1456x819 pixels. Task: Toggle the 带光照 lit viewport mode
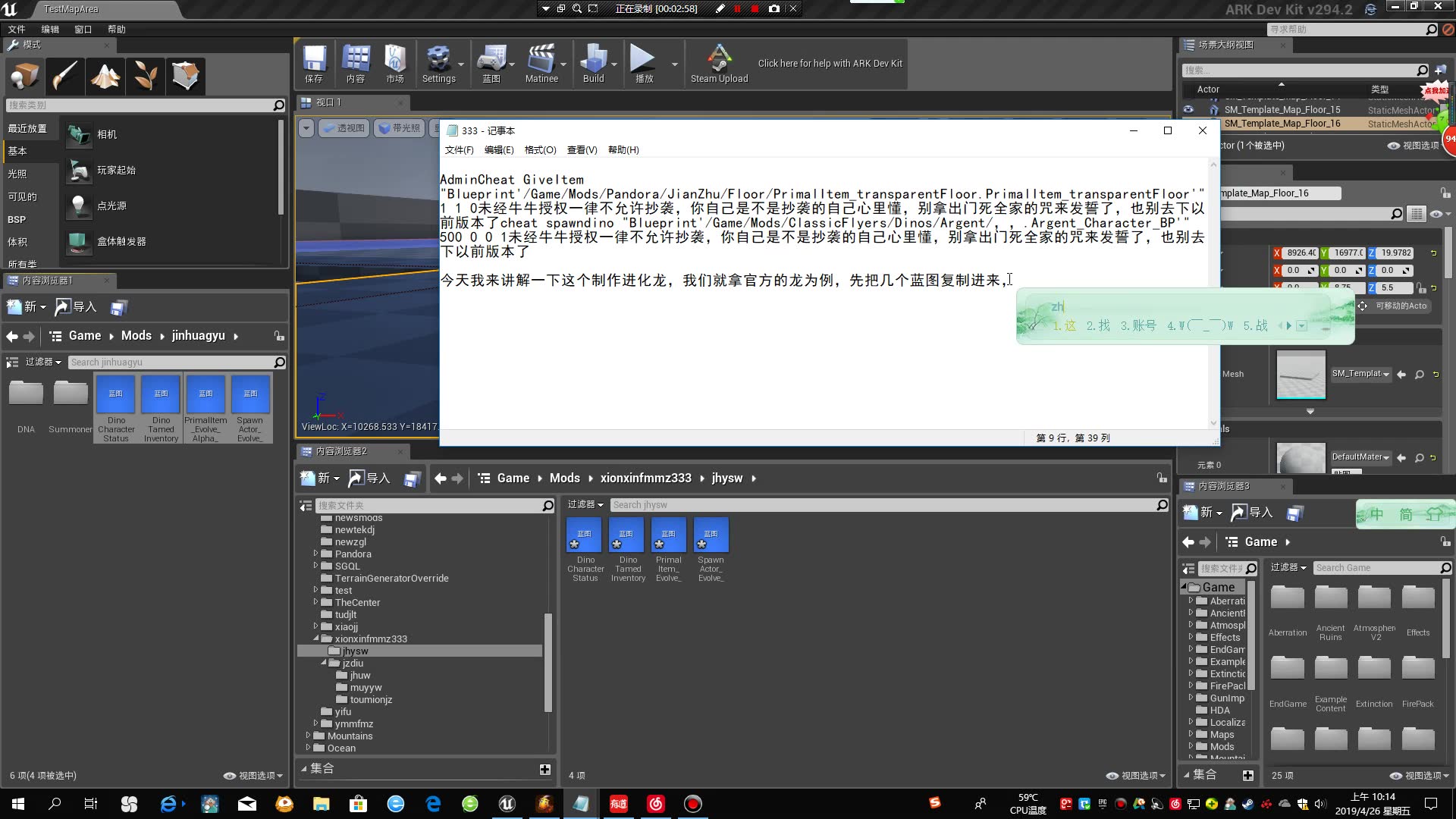coord(400,127)
